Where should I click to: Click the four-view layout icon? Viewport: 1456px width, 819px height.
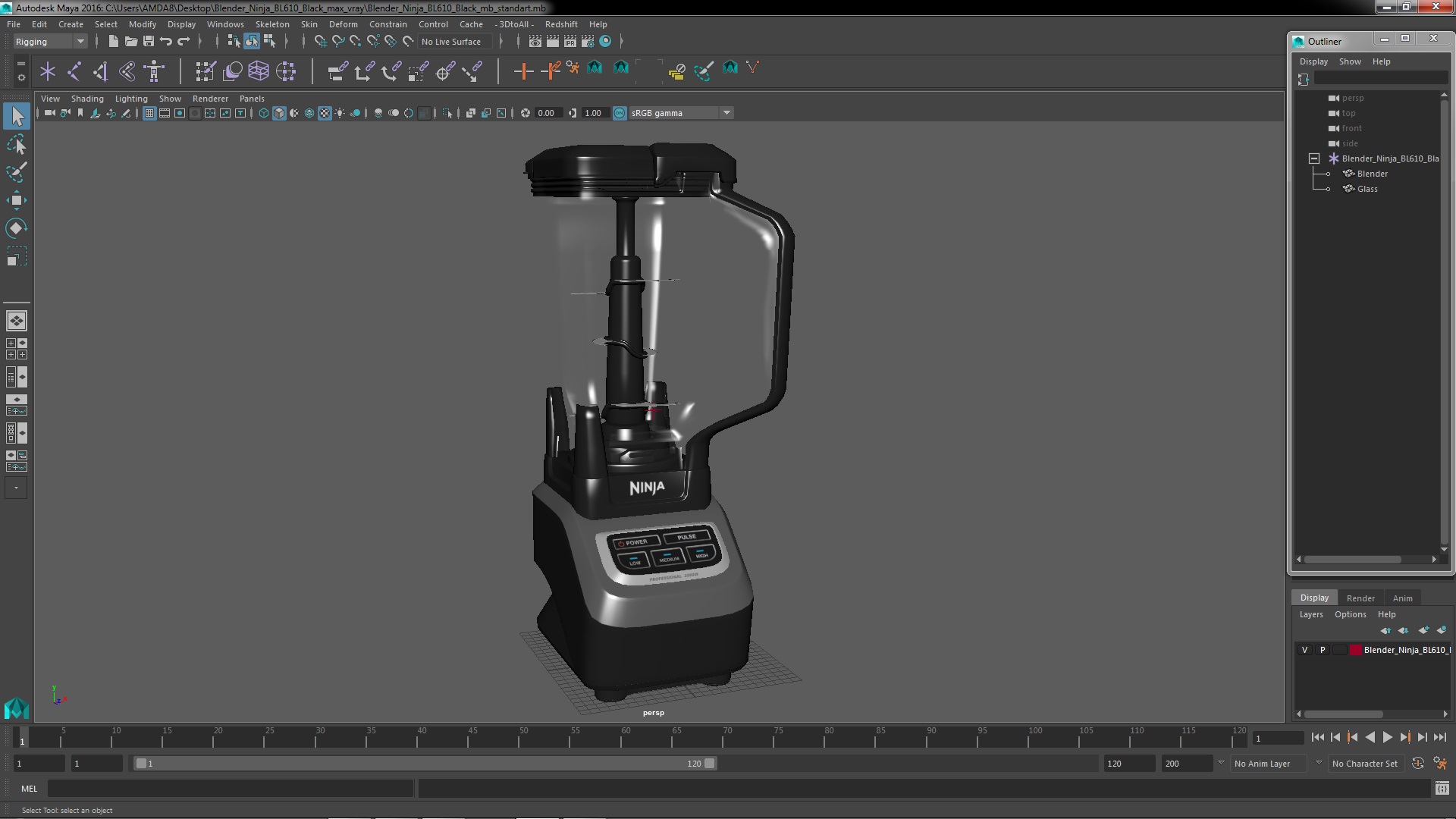(16, 349)
